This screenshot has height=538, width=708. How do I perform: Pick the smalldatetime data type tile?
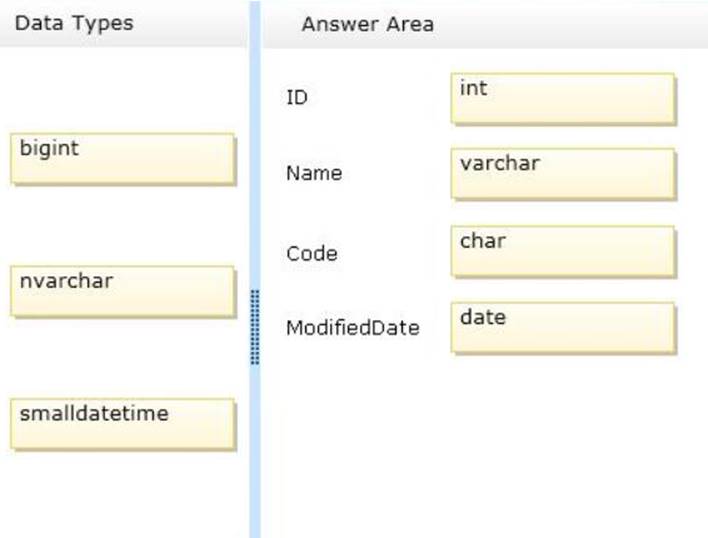tap(123, 423)
